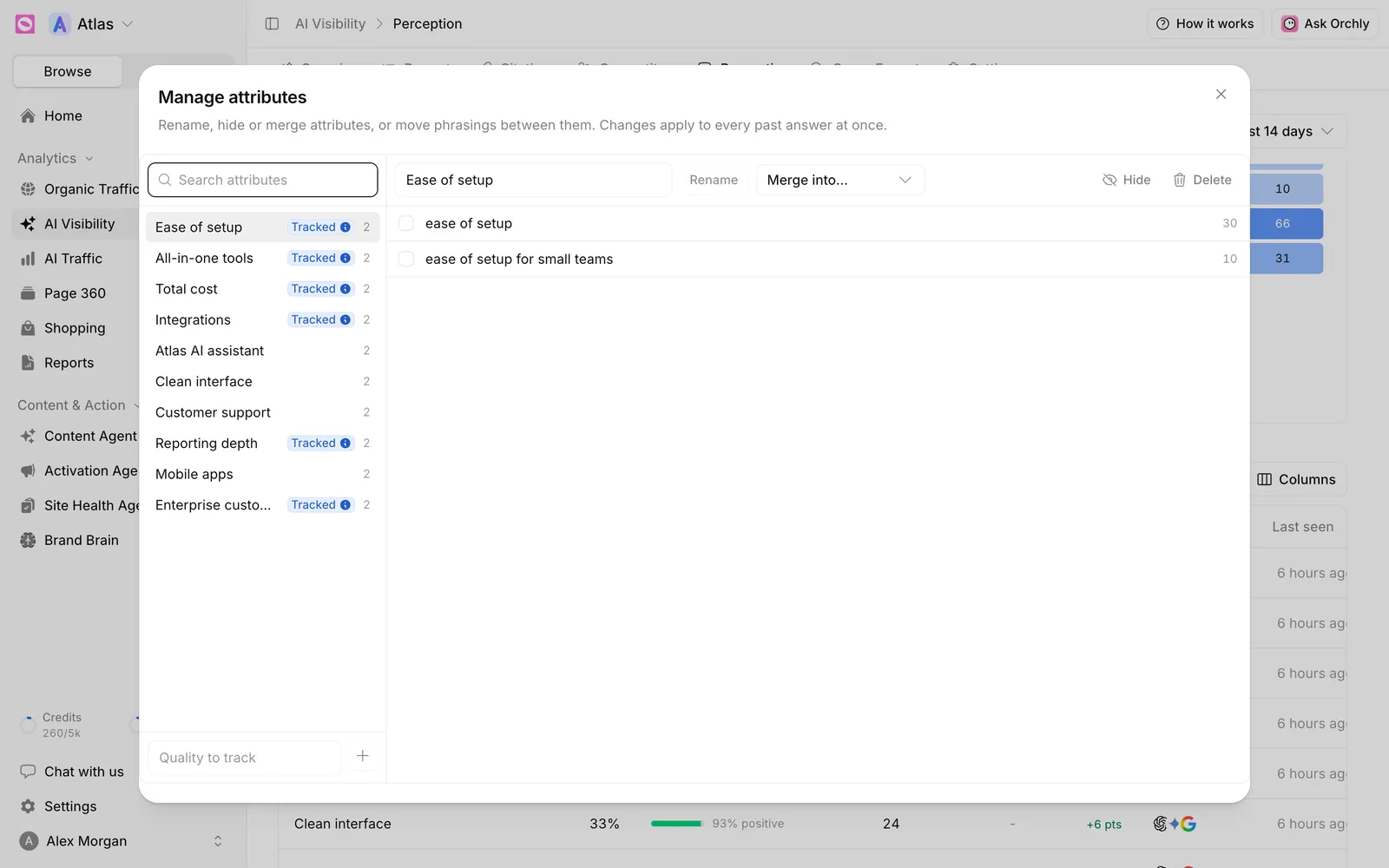Add attribute with the plus icon

363,756
